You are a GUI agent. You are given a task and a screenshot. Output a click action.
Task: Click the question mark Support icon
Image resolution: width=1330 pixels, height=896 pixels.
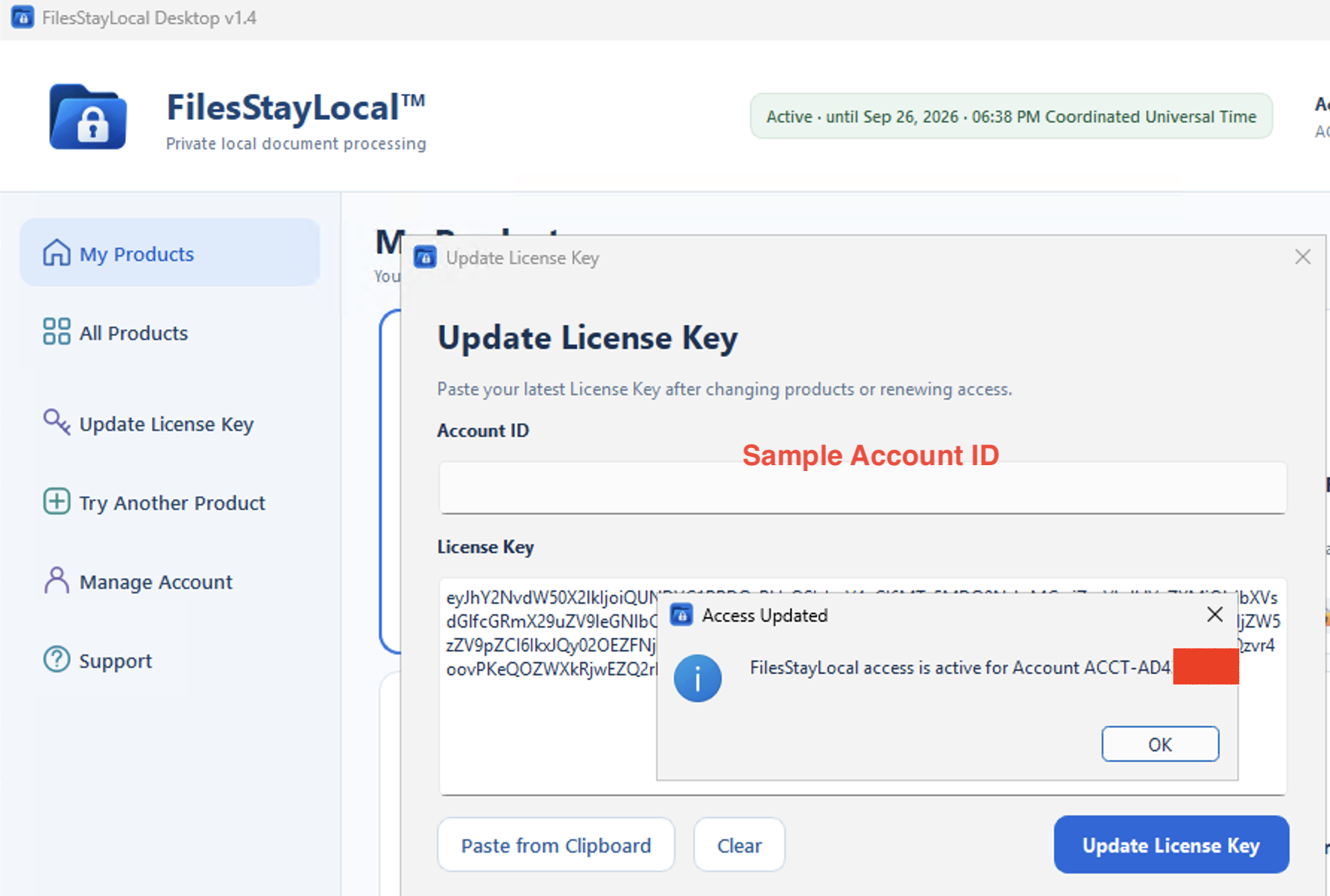56,659
